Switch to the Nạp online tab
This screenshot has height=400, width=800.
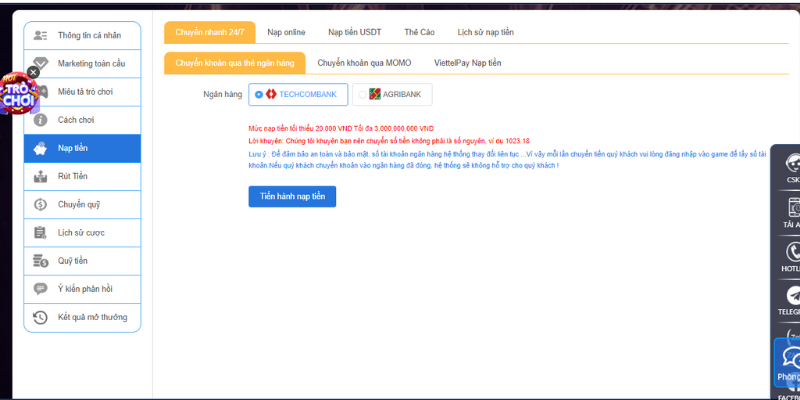[287, 32]
